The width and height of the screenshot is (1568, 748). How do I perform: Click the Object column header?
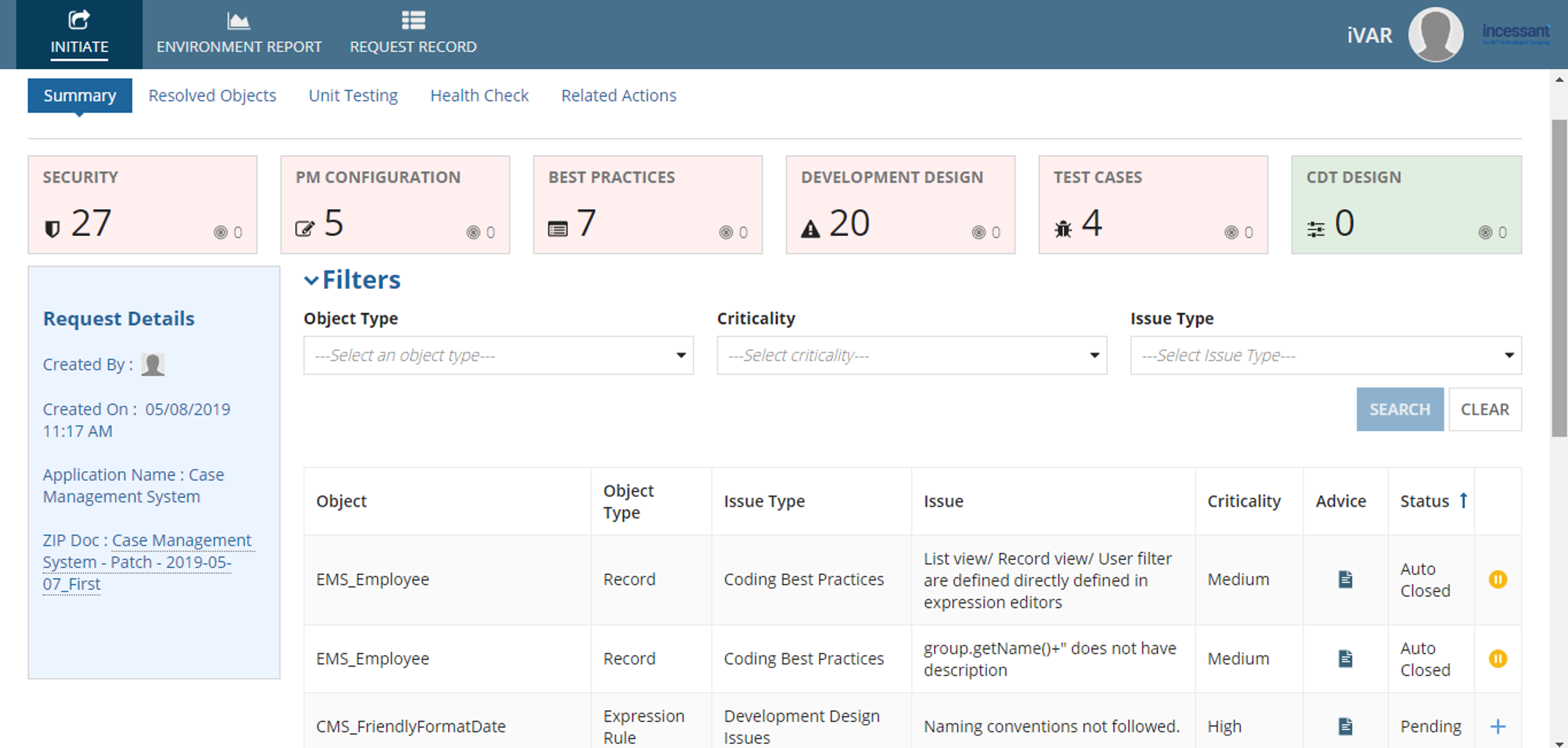pos(341,501)
